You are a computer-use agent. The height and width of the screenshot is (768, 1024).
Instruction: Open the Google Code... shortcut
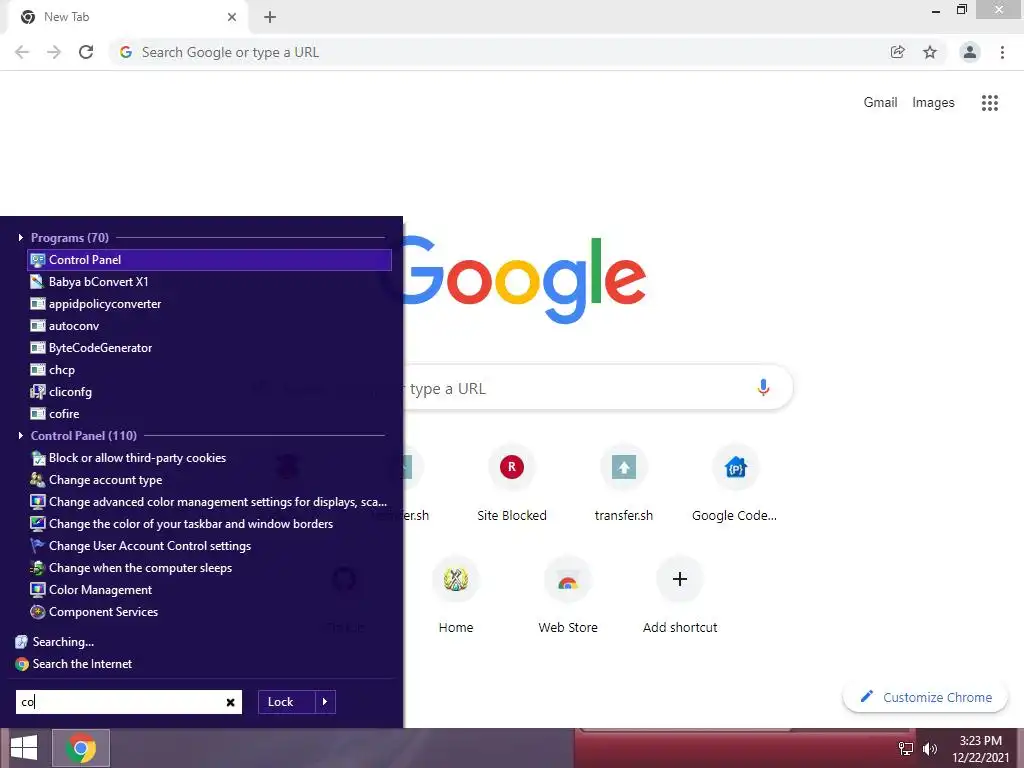pos(735,483)
